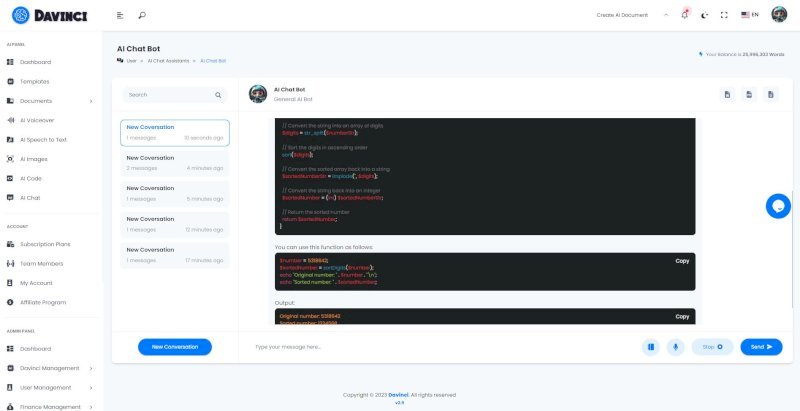Open the EN language selector
The width and height of the screenshot is (800, 411).
pos(749,15)
